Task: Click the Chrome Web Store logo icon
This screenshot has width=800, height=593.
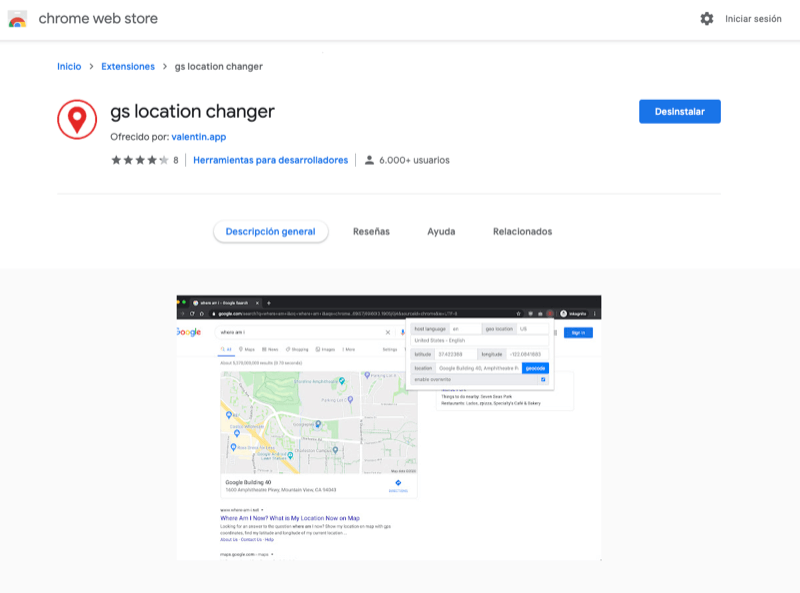Action: coord(17,19)
